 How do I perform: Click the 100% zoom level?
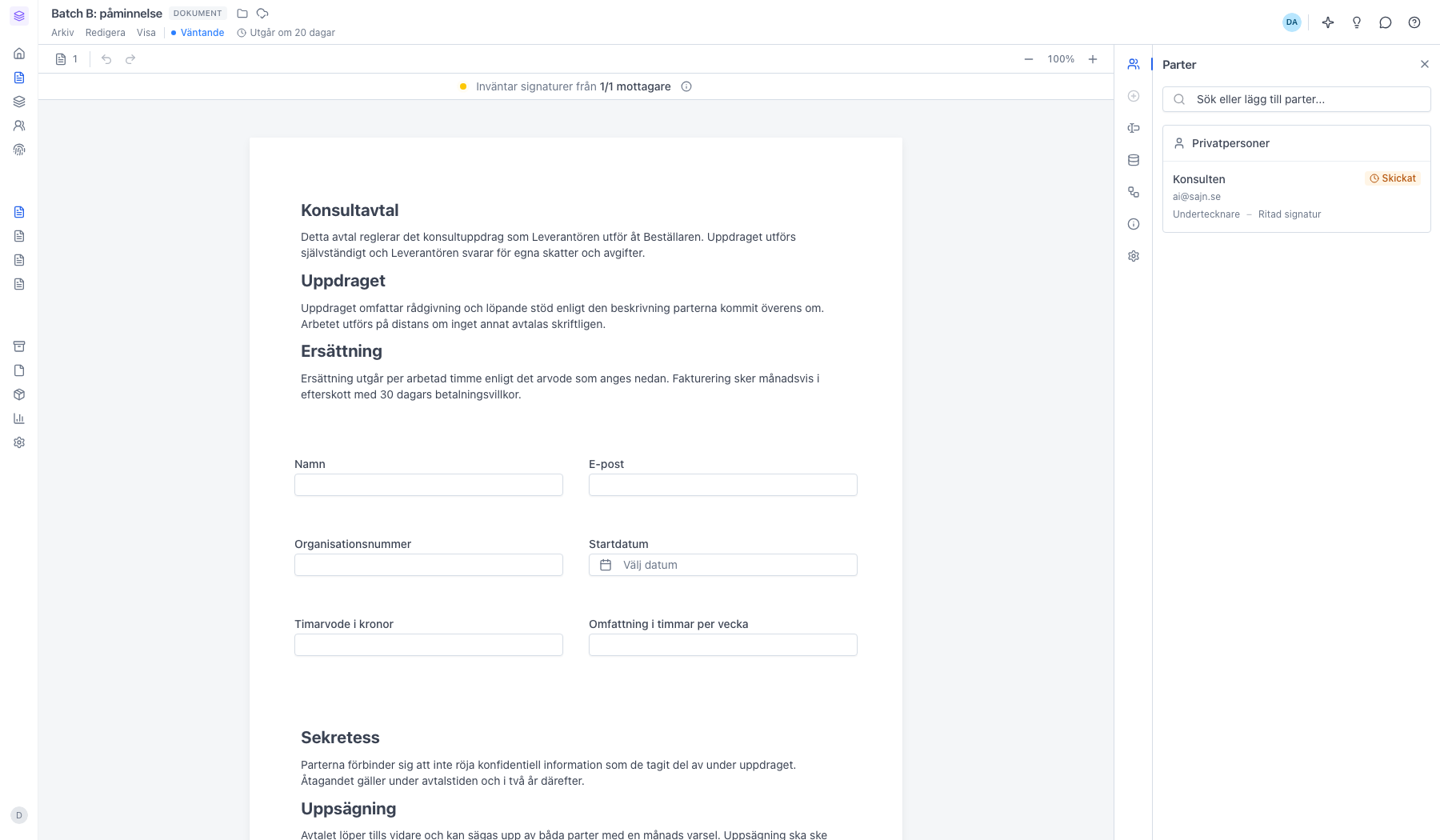pyautogui.click(x=1061, y=59)
